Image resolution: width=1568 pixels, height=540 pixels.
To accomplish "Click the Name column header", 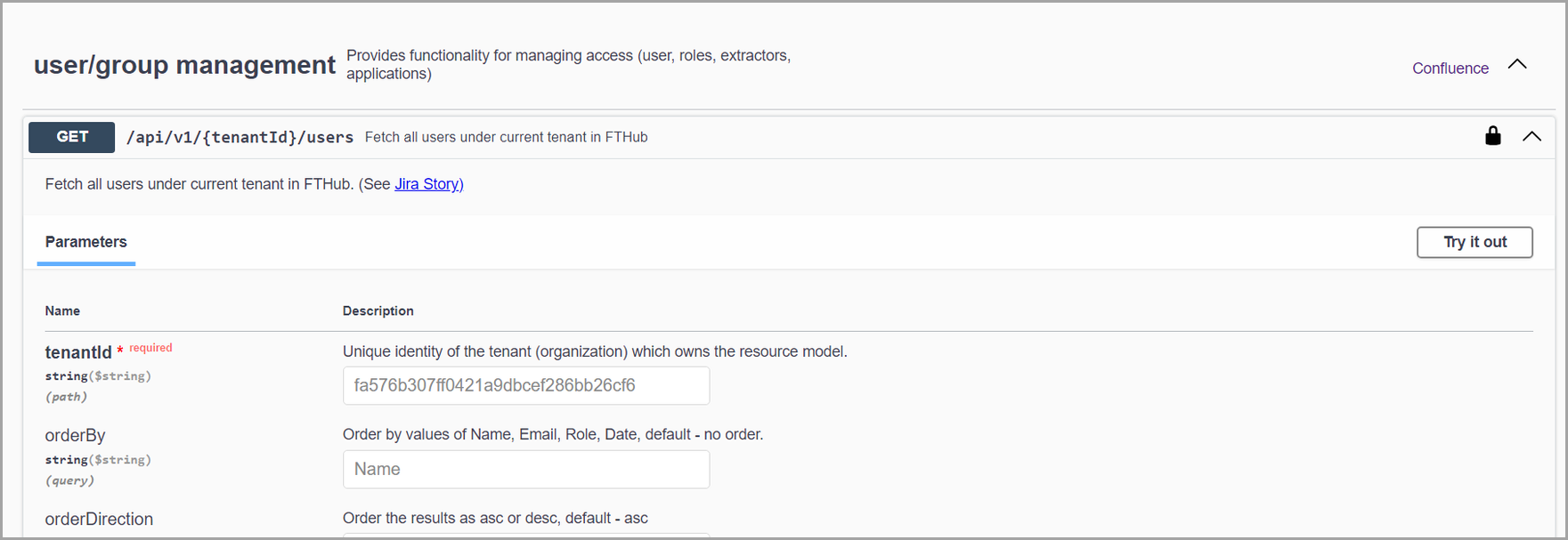I will (62, 311).
